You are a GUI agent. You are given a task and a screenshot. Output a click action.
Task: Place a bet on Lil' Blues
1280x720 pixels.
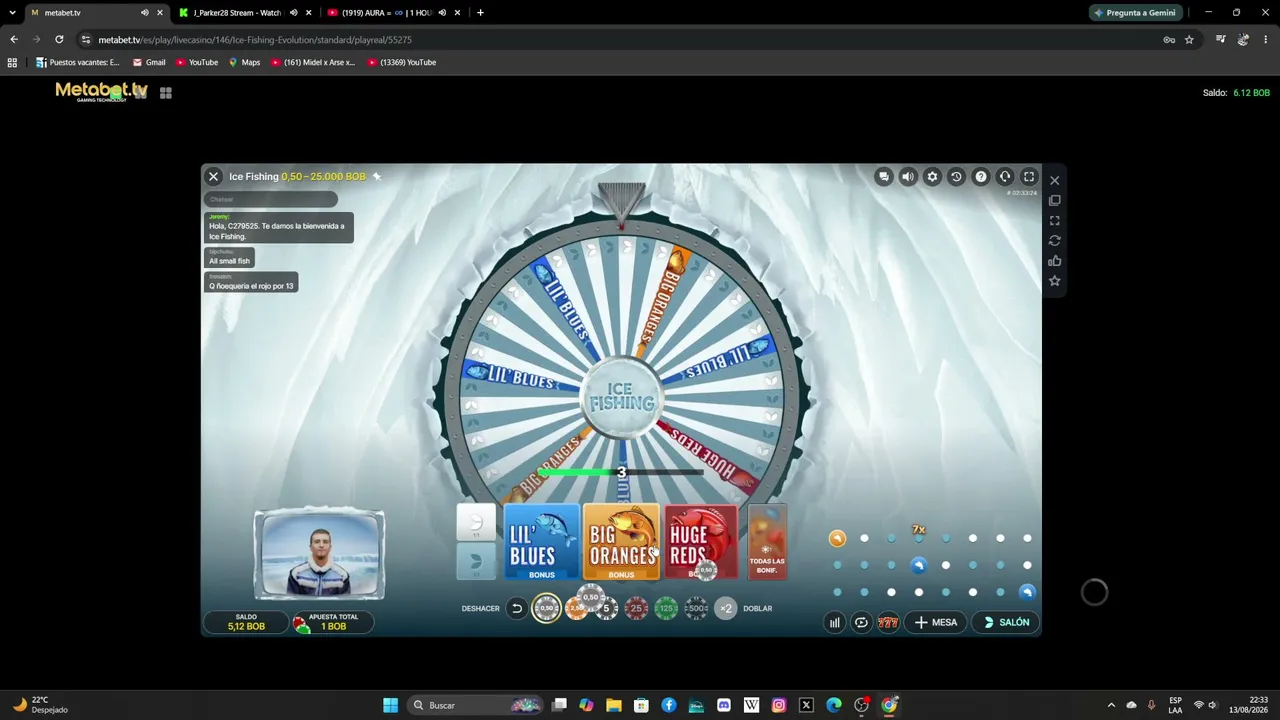(x=541, y=542)
